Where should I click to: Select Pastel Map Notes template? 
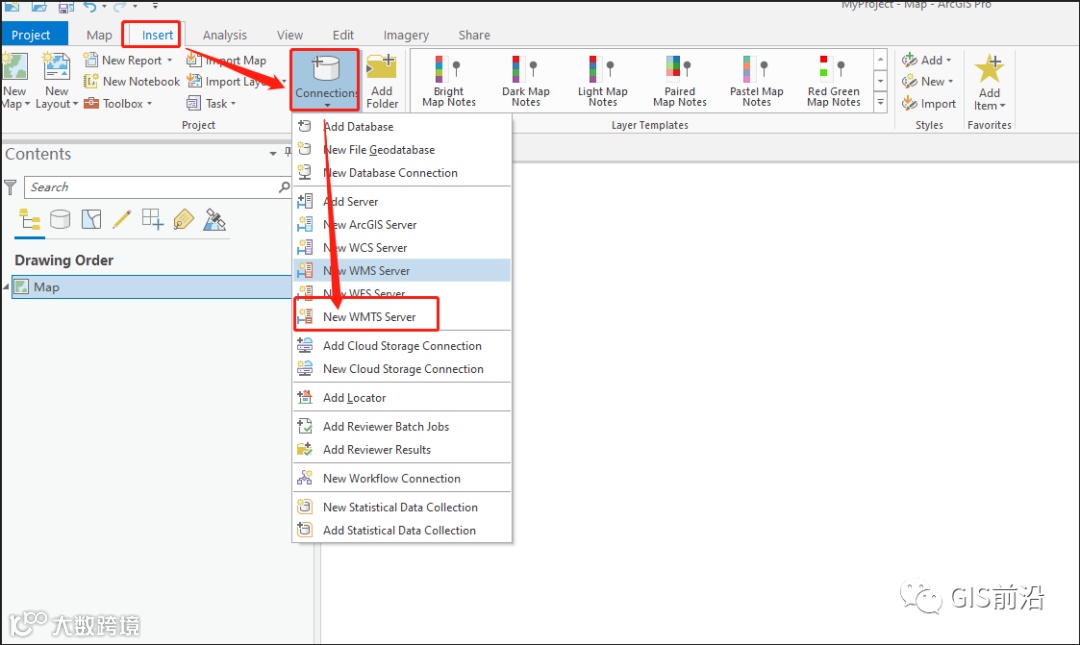click(x=756, y=81)
